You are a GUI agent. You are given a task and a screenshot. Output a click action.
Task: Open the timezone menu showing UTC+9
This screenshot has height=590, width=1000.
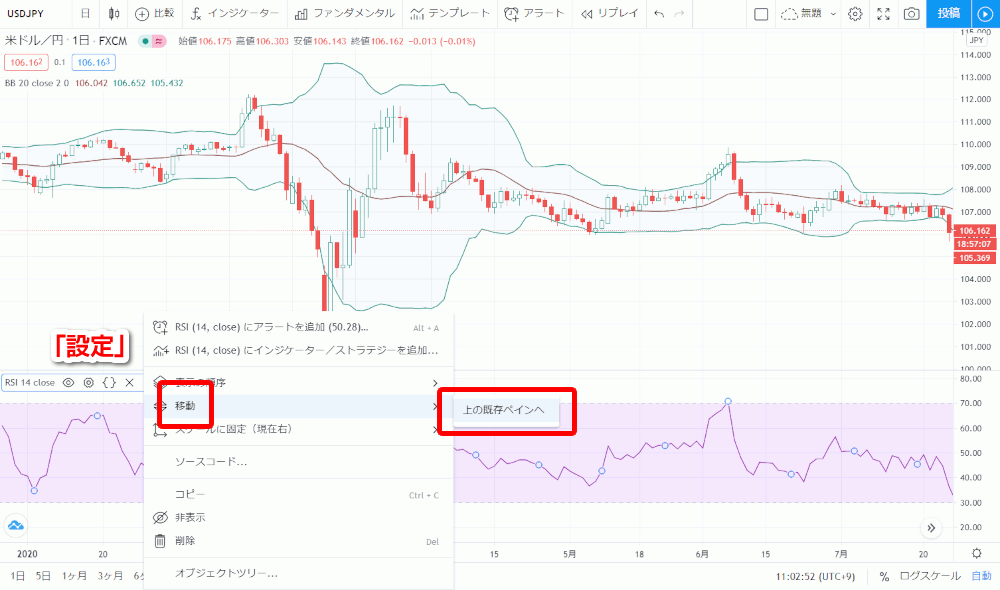tap(815, 577)
